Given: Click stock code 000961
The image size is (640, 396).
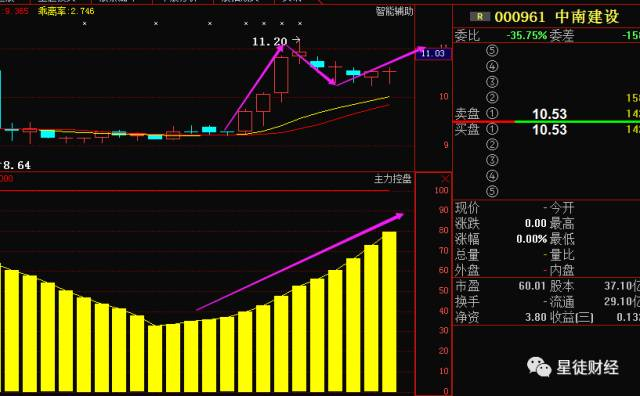Looking at the screenshot, I should [520, 17].
